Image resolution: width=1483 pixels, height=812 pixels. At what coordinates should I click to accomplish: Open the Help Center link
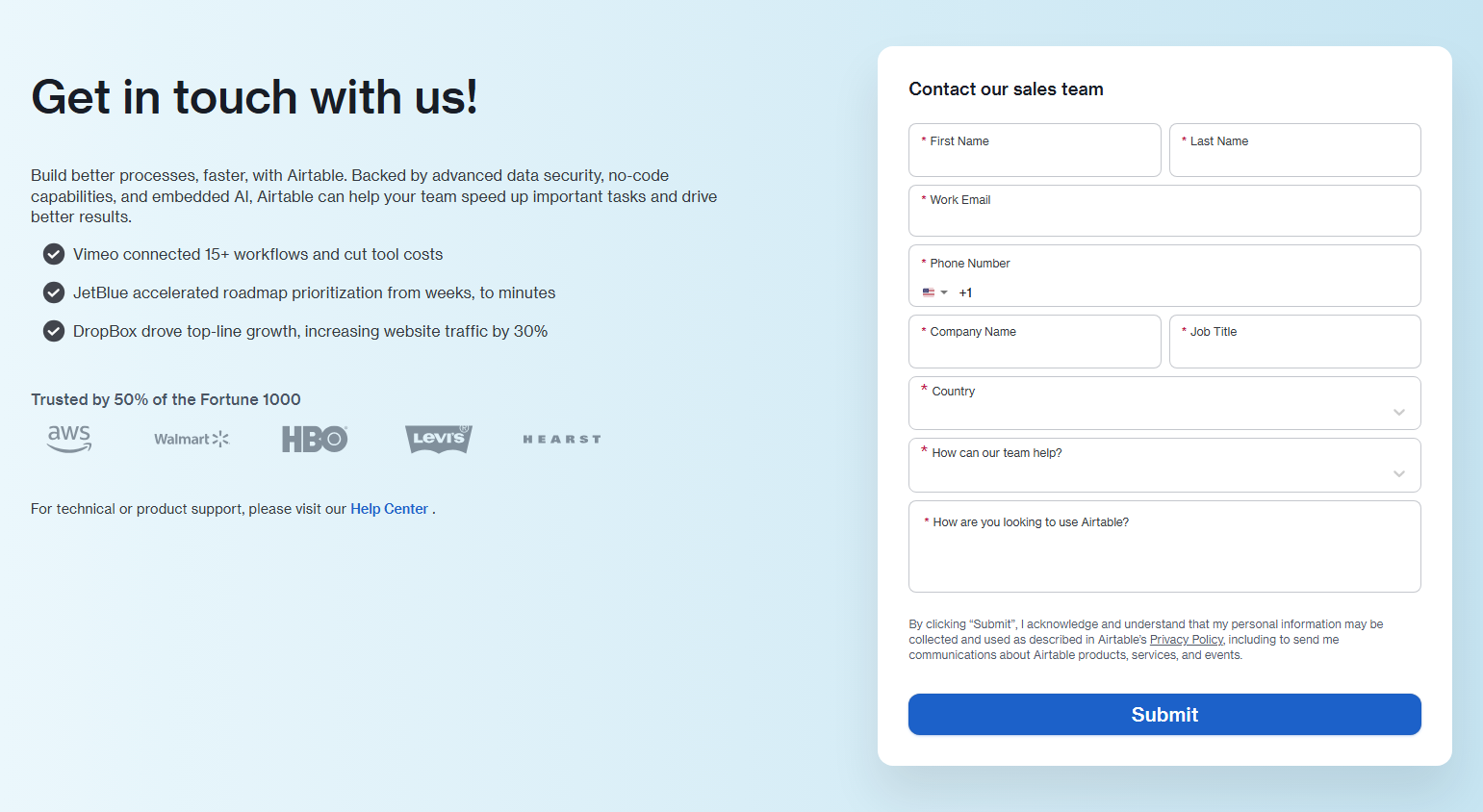coord(389,508)
